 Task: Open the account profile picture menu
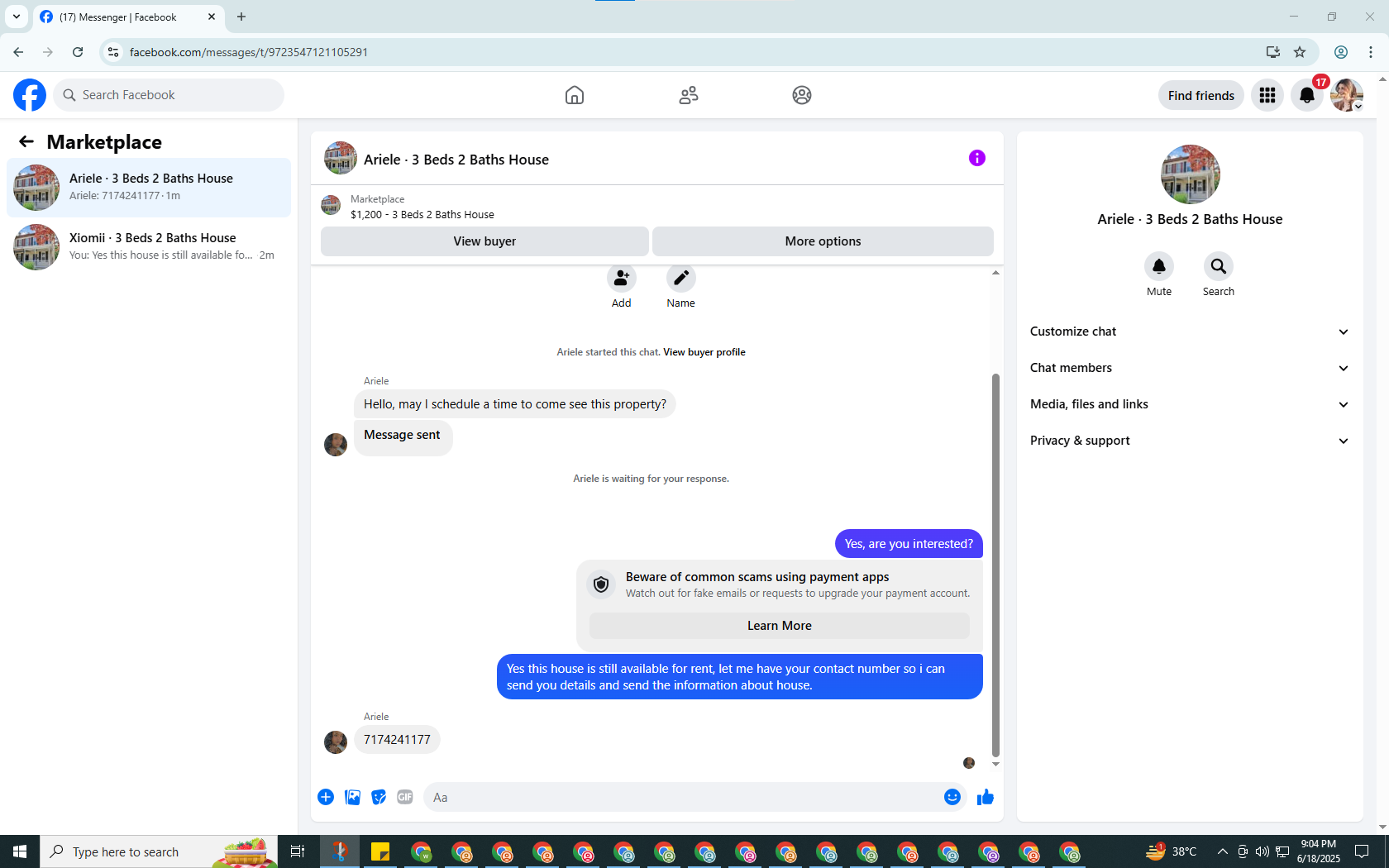(1347, 95)
